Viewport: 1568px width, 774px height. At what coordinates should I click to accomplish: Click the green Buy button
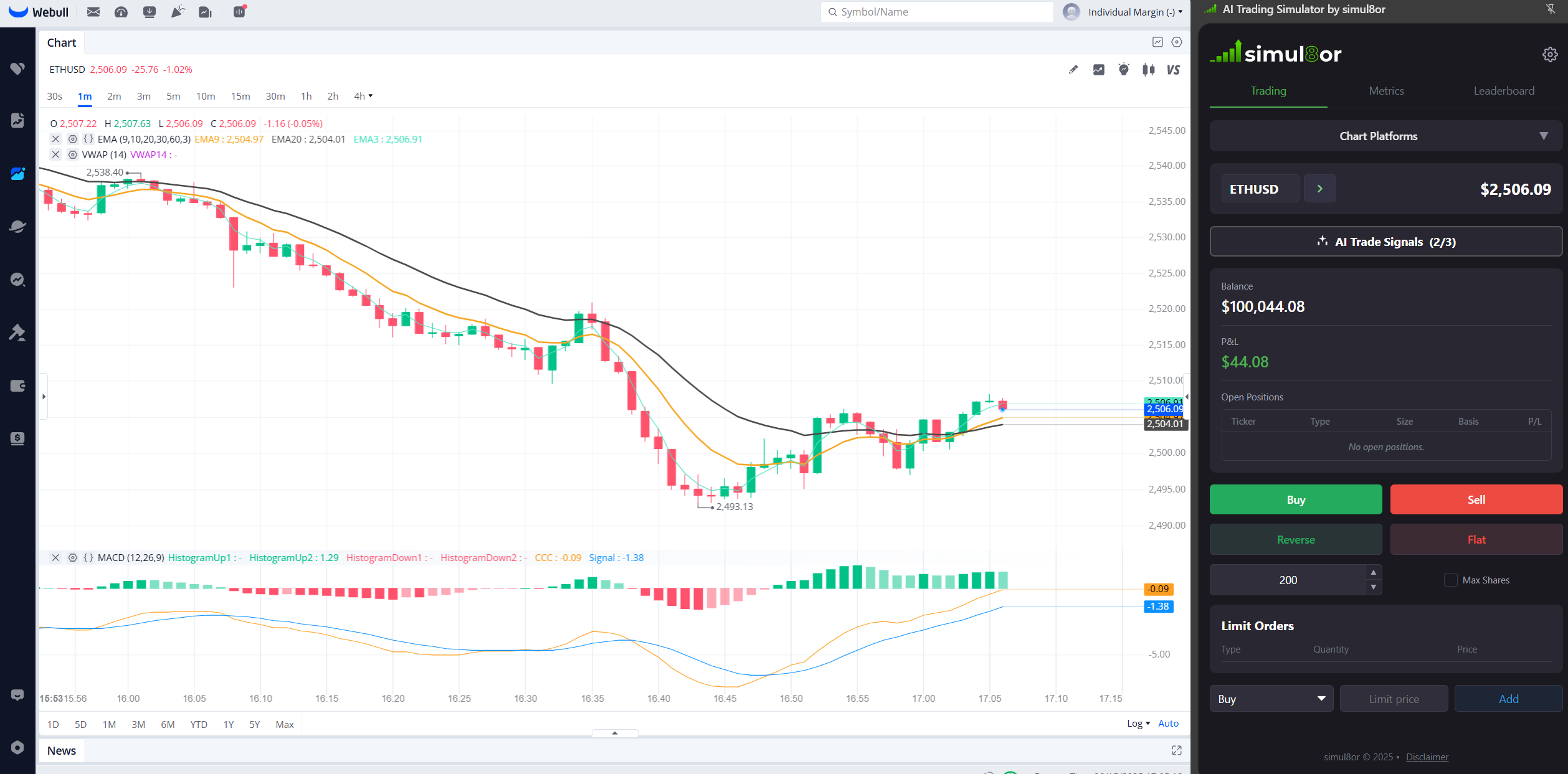click(1296, 499)
